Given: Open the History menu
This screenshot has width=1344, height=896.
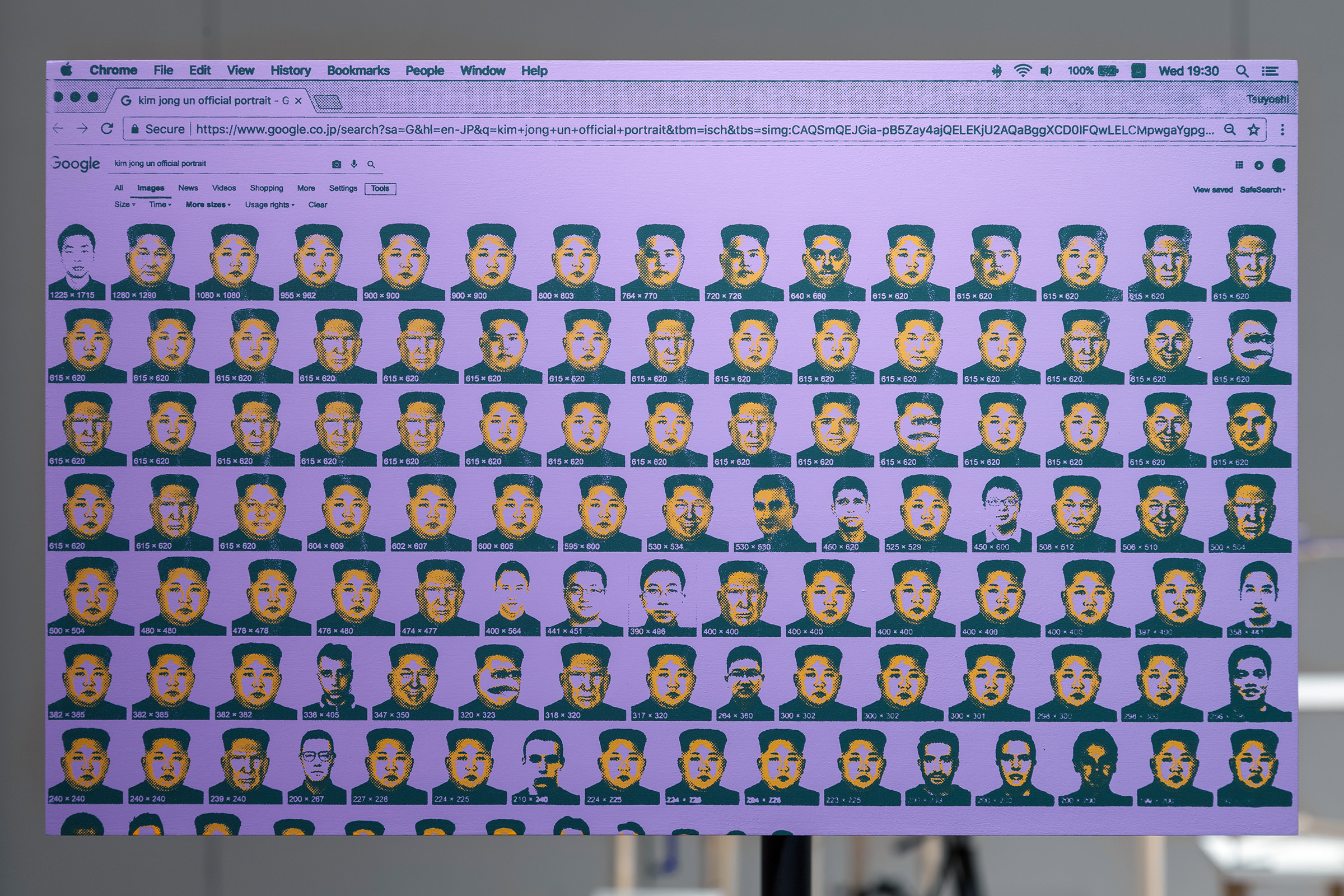Looking at the screenshot, I should [x=291, y=71].
